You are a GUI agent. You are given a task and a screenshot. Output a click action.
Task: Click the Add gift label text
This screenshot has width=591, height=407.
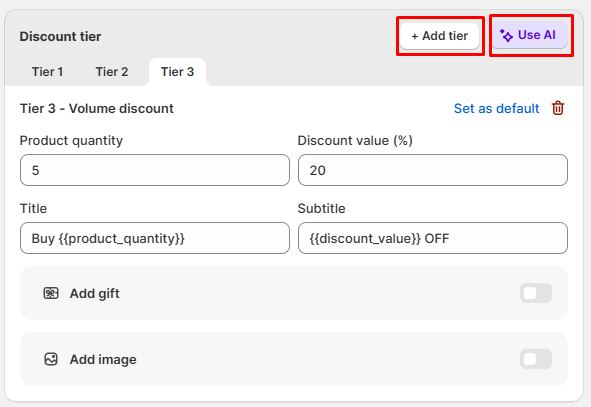point(95,294)
